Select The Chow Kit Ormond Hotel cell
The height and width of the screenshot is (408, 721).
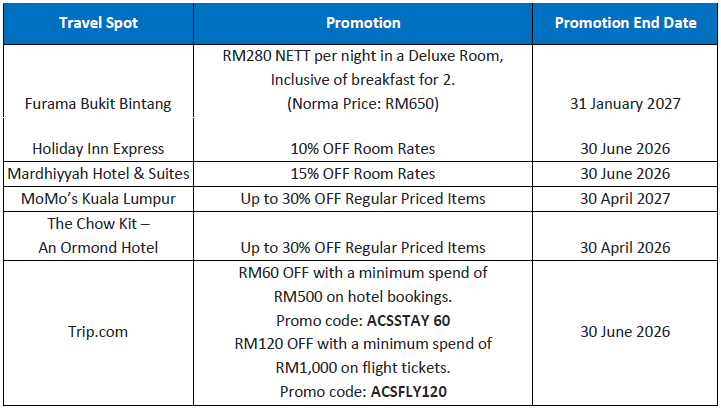98,236
